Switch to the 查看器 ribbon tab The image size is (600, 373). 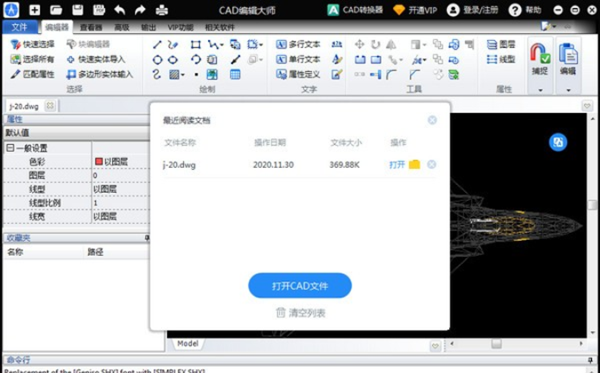click(91, 28)
